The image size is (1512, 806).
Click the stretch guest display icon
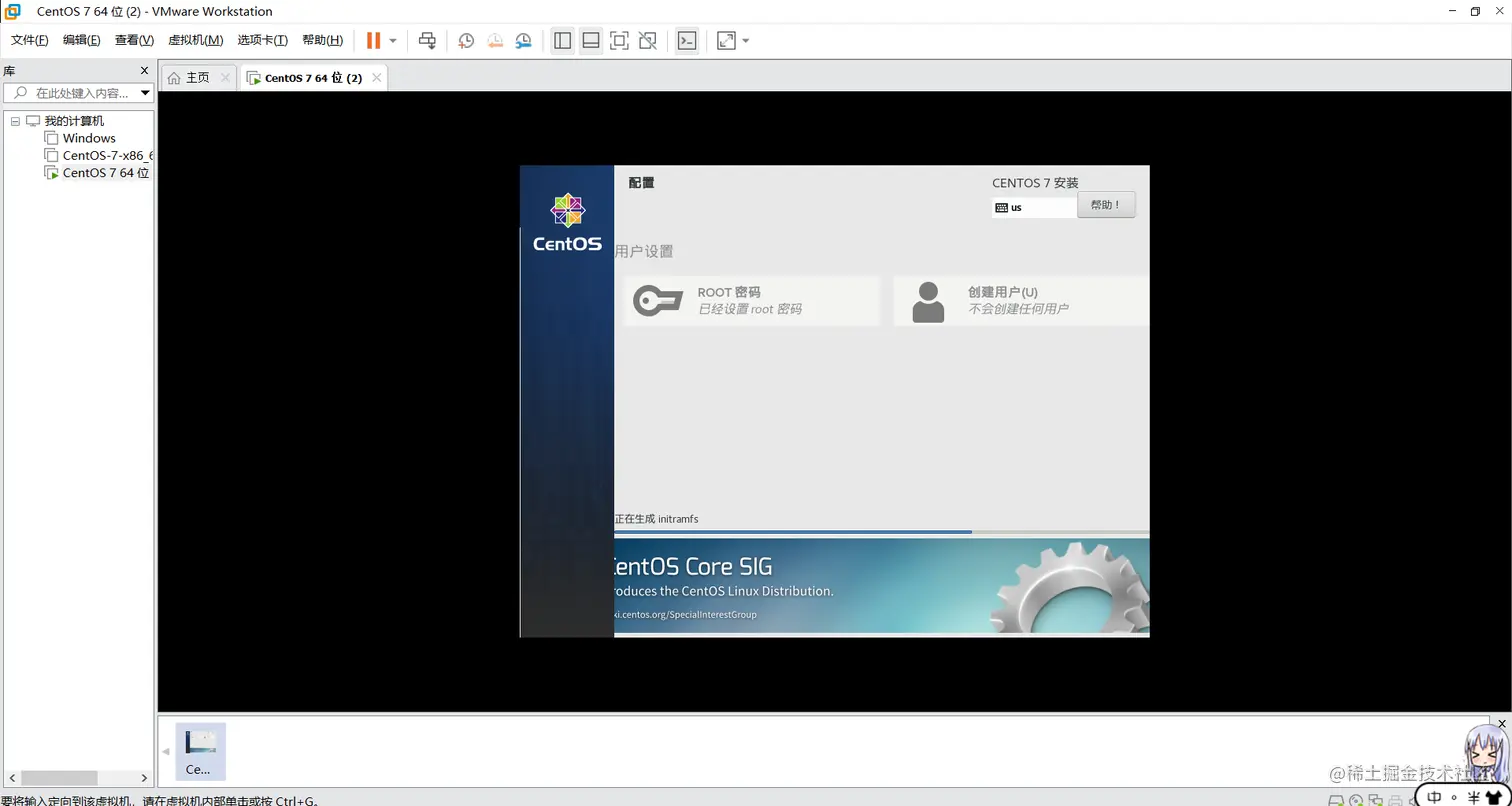coord(727,40)
